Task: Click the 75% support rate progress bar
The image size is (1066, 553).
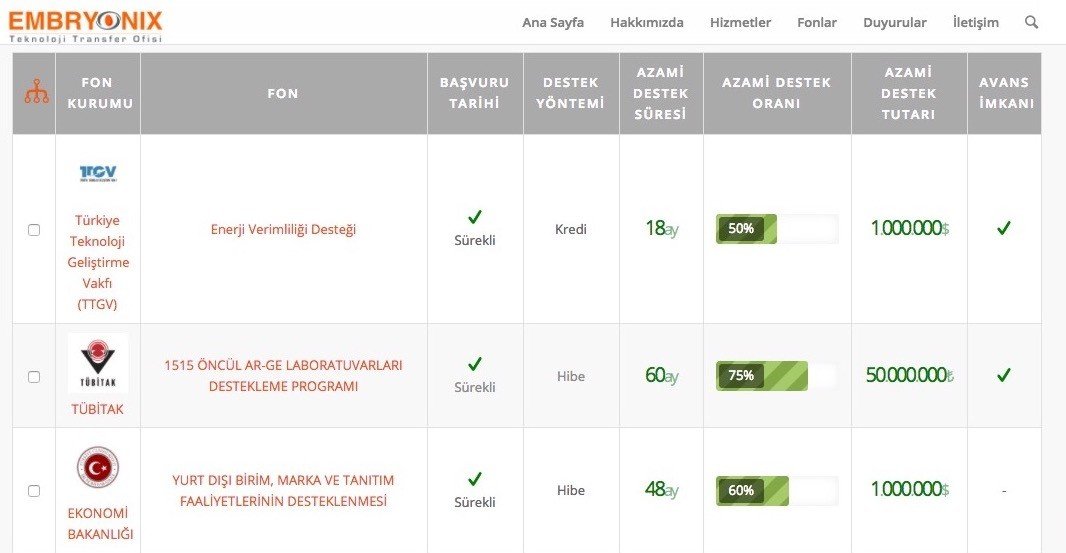Action: pos(776,376)
